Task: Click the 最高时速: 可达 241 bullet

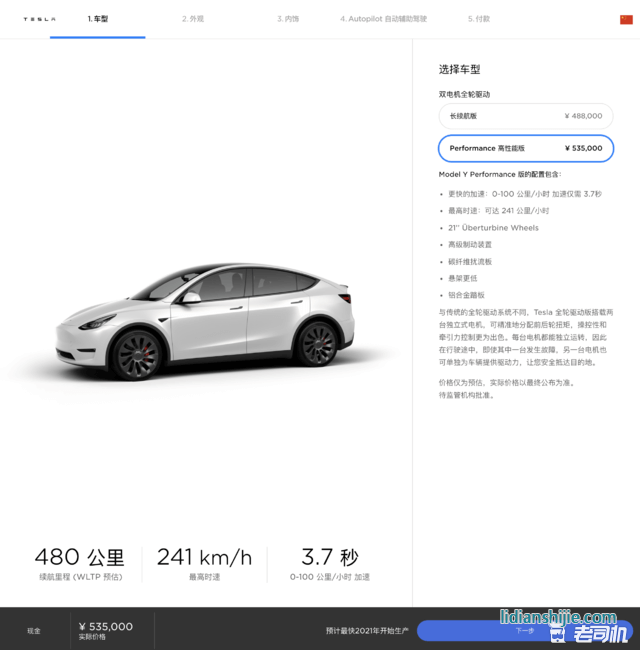Action: (x=499, y=211)
